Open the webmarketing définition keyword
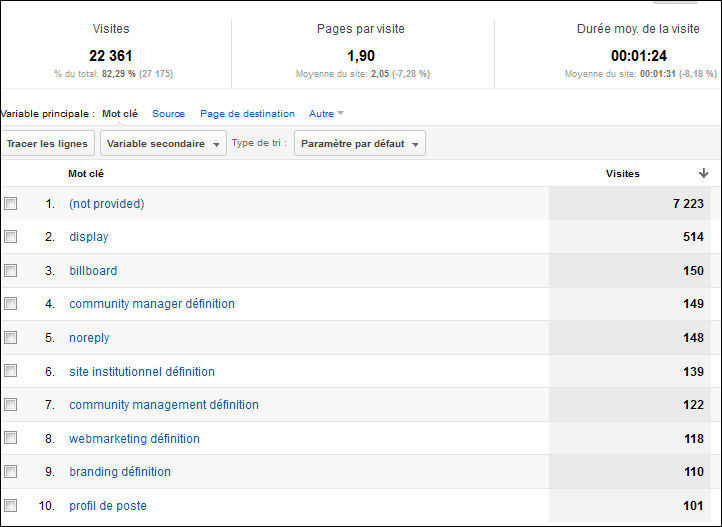722x527 pixels. (134, 438)
